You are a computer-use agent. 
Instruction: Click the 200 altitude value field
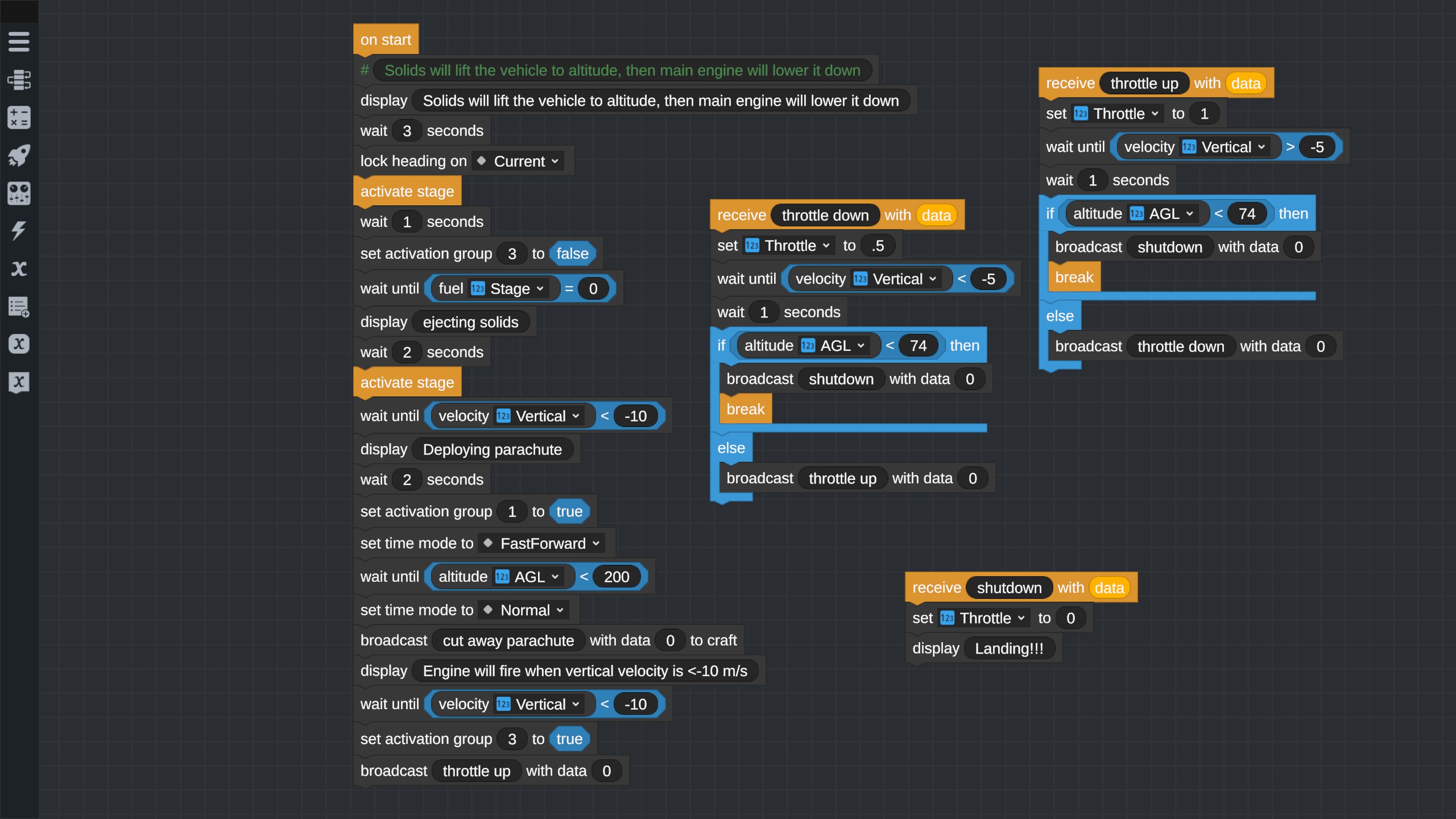coord(616,577)
